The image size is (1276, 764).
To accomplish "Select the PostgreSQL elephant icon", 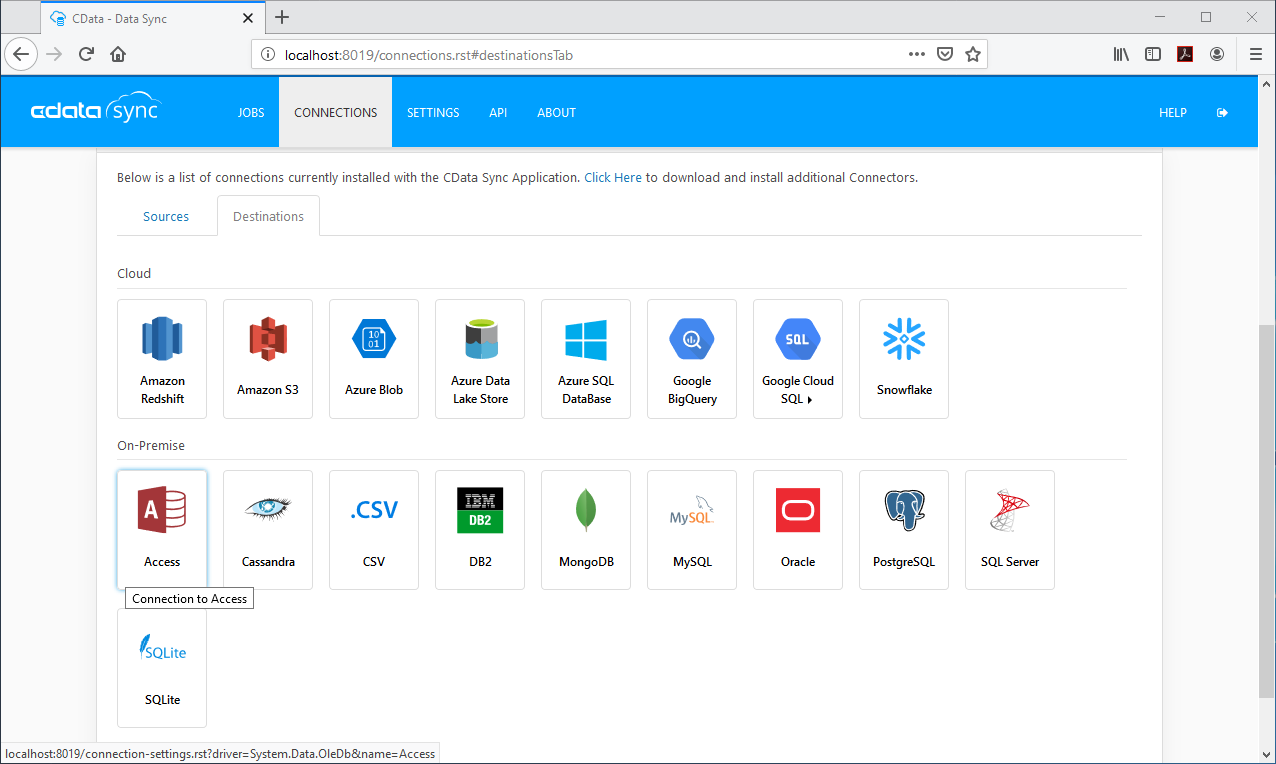I will [904, 511].
